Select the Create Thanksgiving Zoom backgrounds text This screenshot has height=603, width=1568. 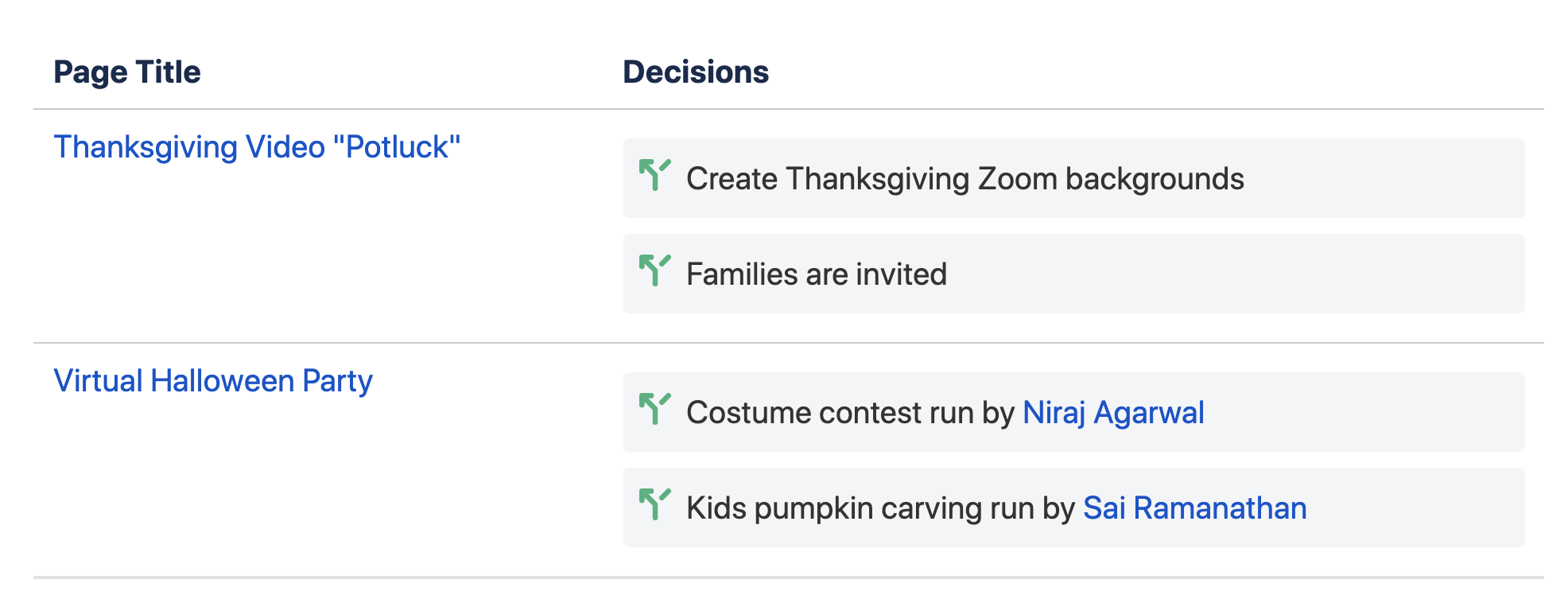pos(965,179)
